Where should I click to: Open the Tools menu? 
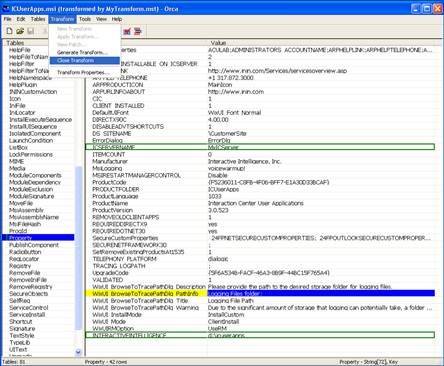pyautogui.click(x=85, y=19)
